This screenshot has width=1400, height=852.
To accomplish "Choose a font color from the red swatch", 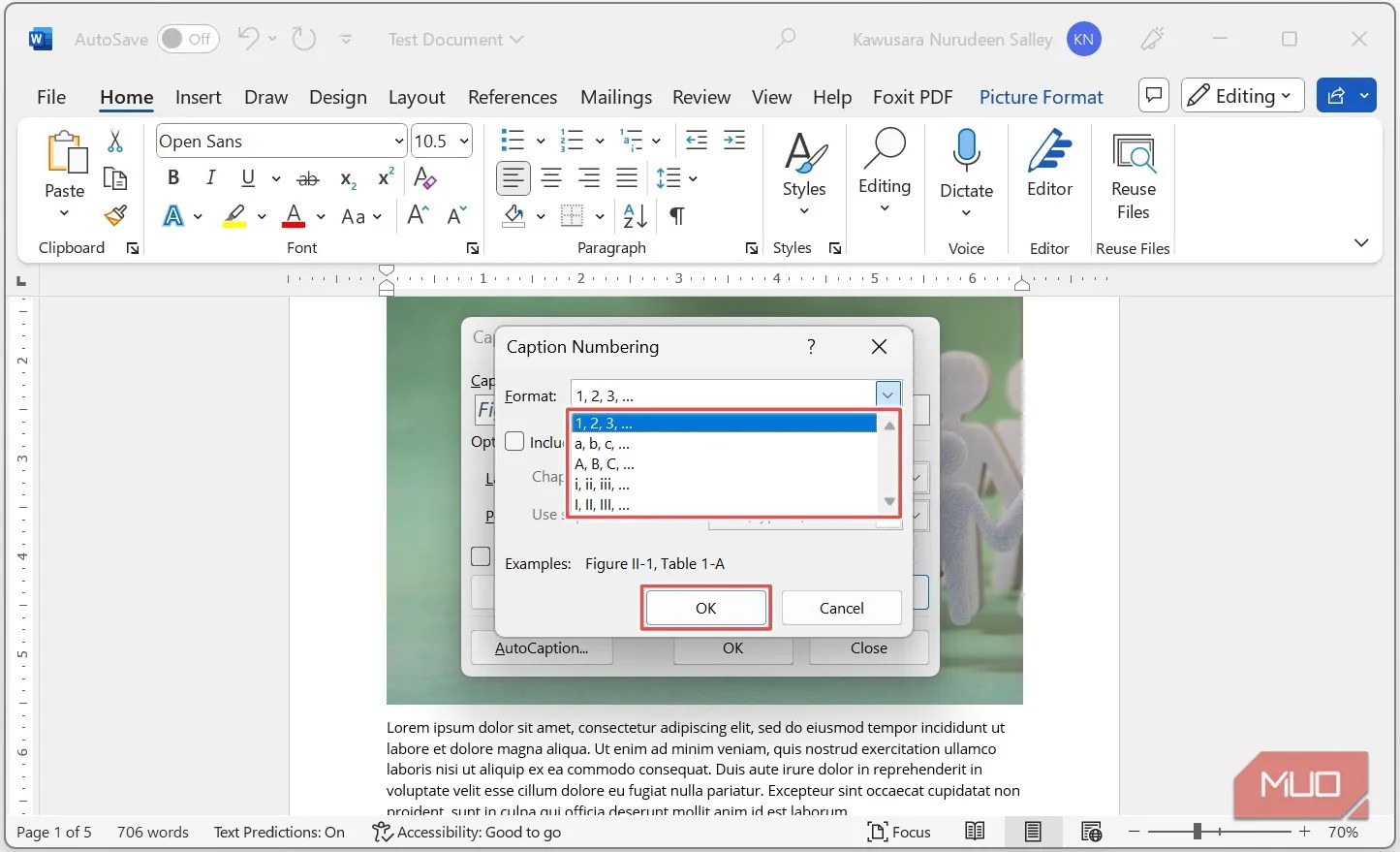I will pyautogui.click(x=294, y=216).
